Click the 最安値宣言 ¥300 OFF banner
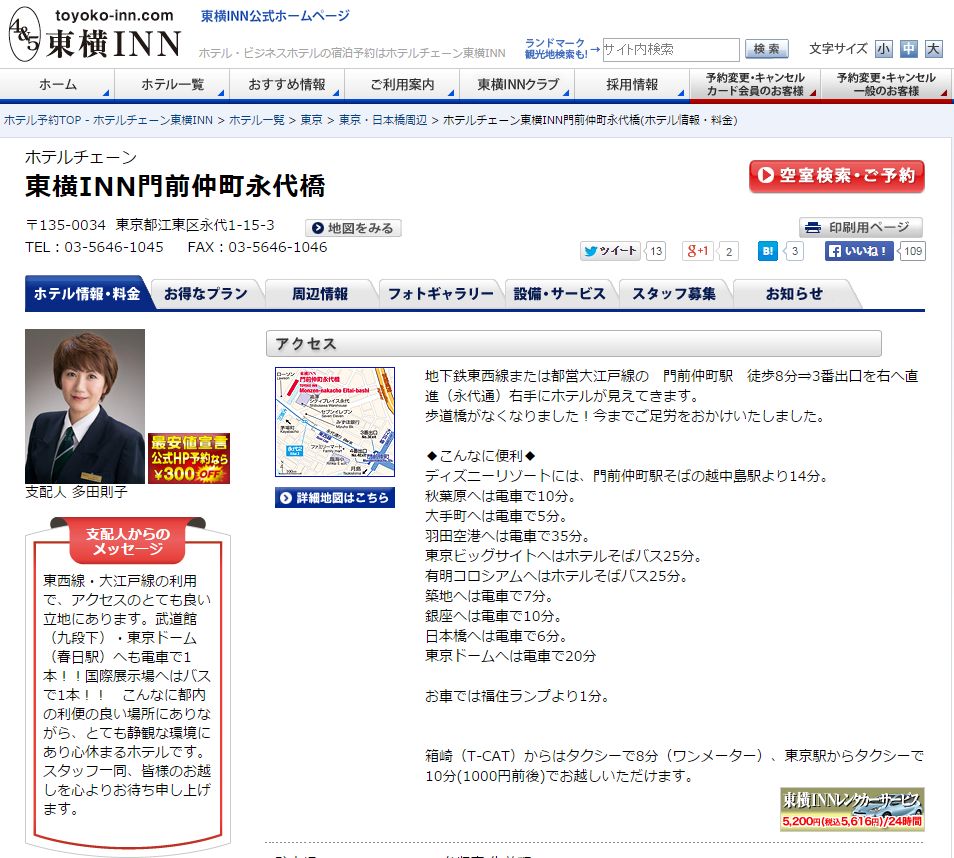 click(189, 458)
